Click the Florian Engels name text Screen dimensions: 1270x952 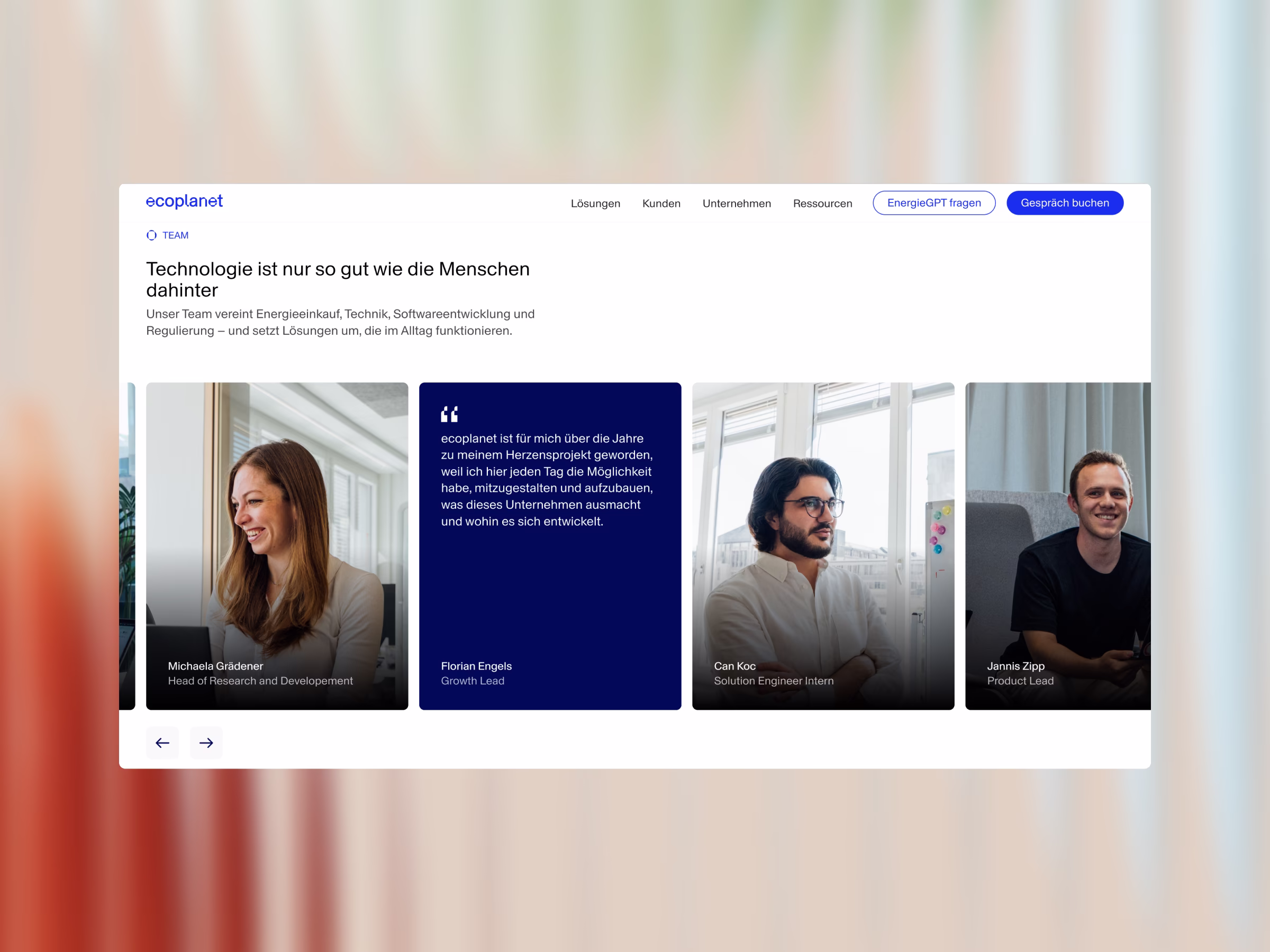pos(476,666)
